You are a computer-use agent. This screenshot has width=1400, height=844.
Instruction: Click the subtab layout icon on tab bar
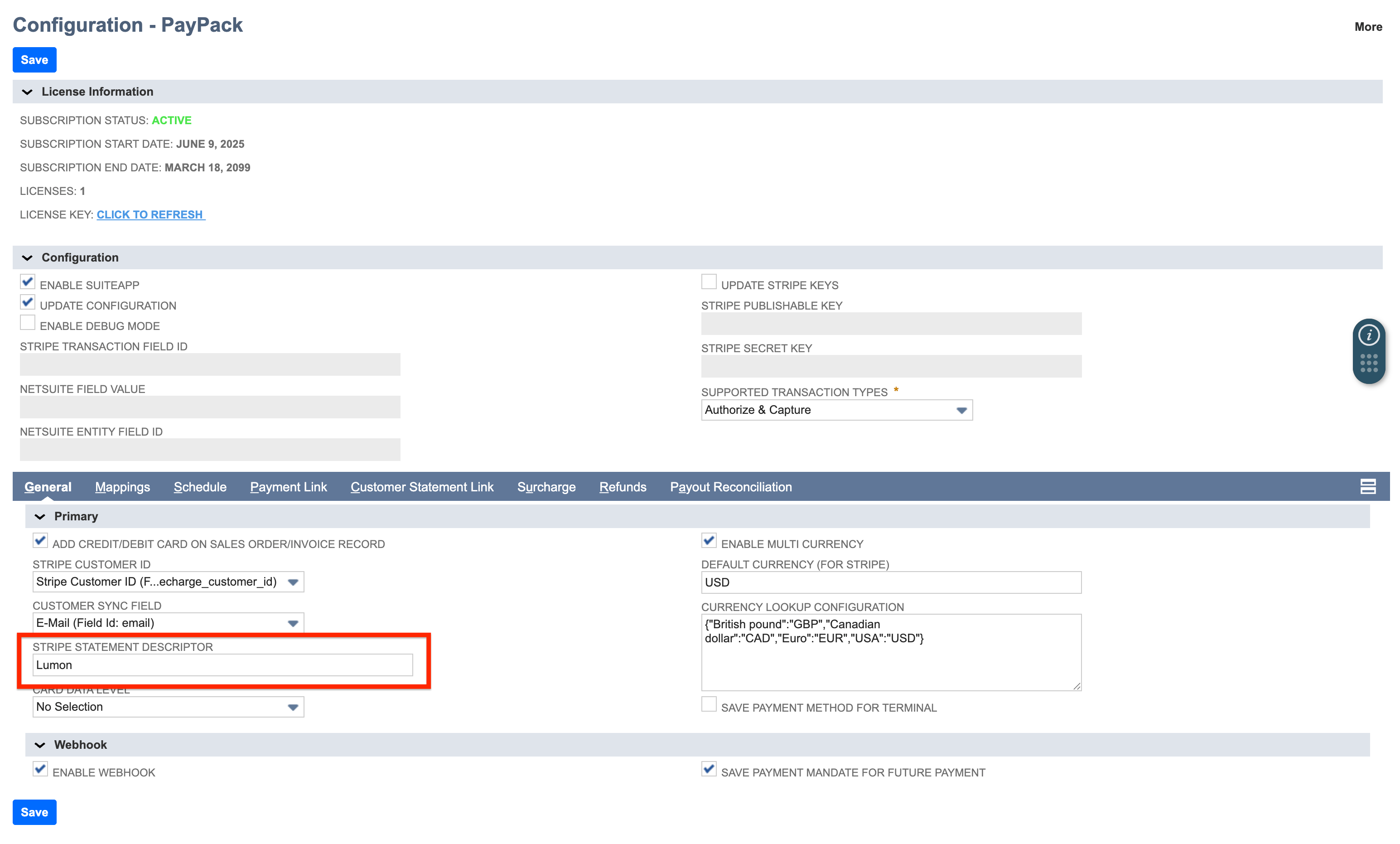(1368, 486)
